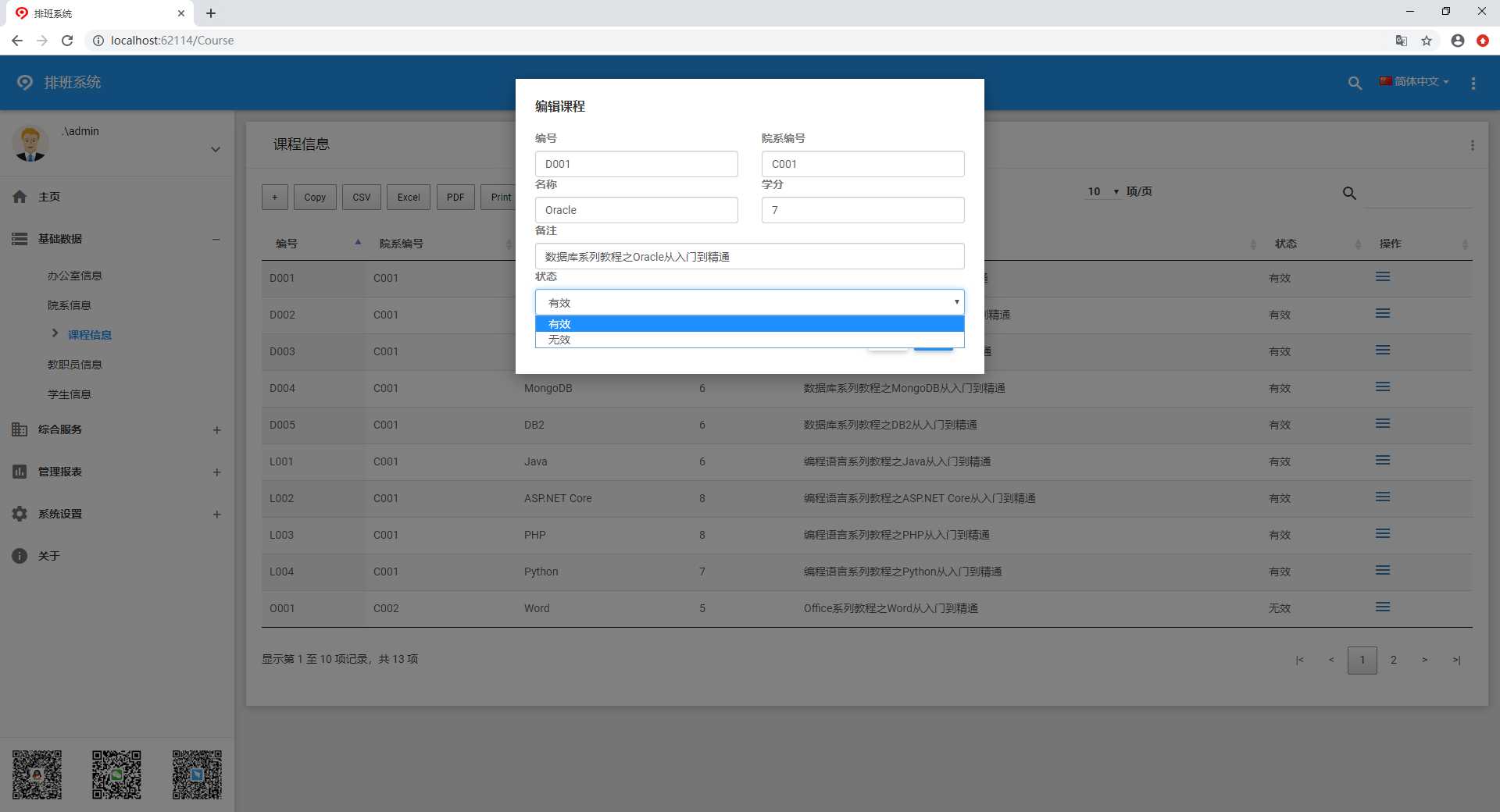The width and height of the screenshot is (1500, 812).
Task: Select pagination page 1
Action: point(1362,661)
